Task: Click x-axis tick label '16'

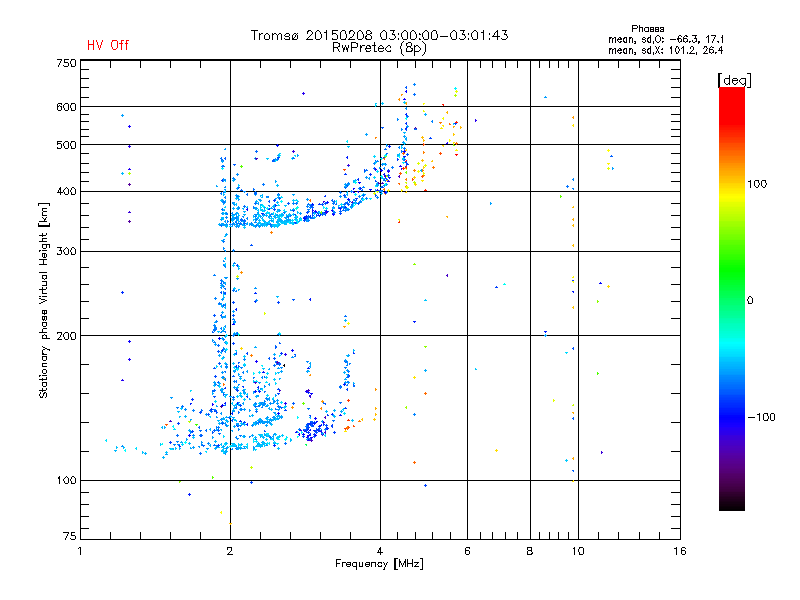Action: (x=680, y=551)
